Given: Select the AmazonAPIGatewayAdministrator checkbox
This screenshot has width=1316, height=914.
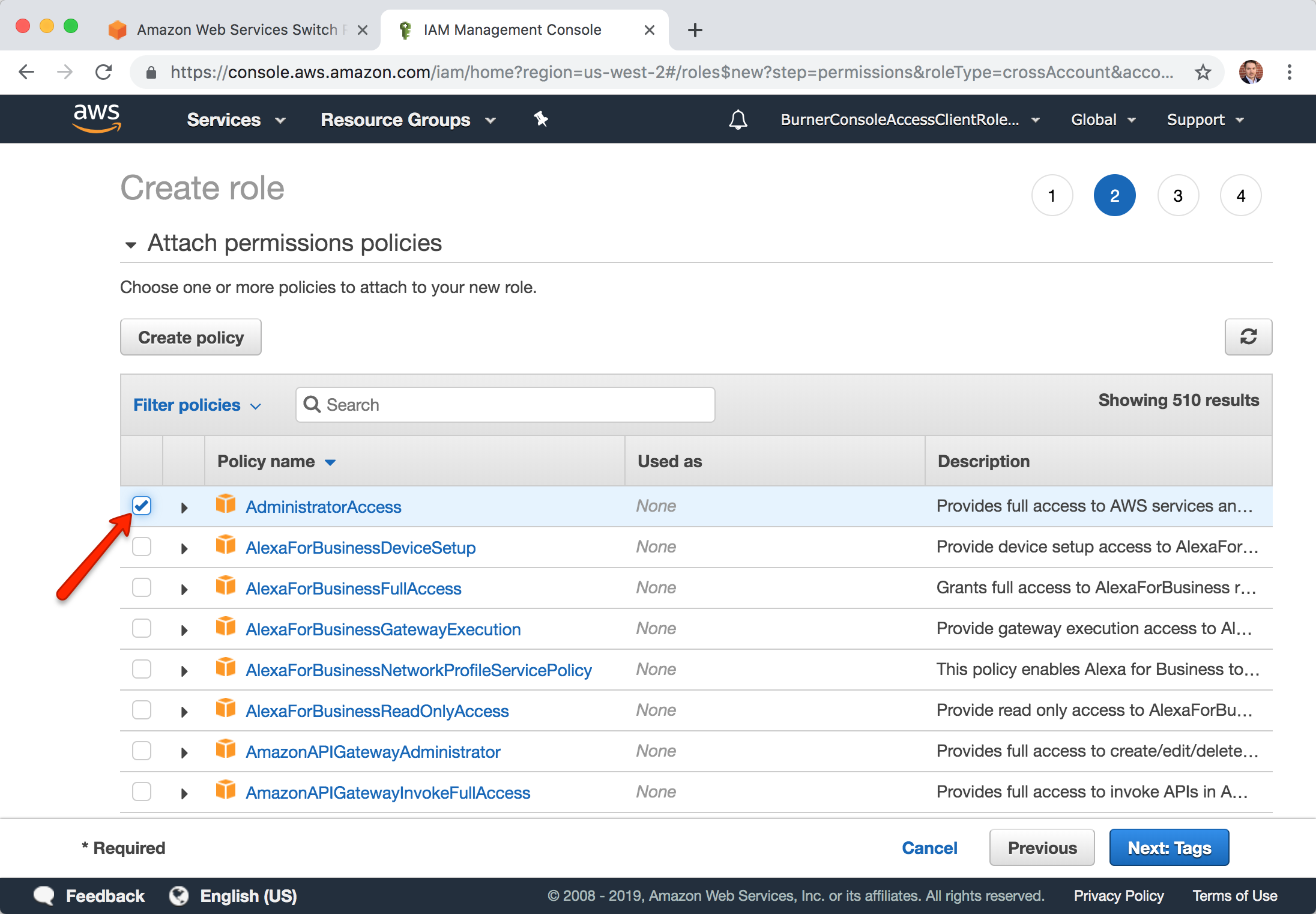Looking at the screenshot, I should coord(142,751).
